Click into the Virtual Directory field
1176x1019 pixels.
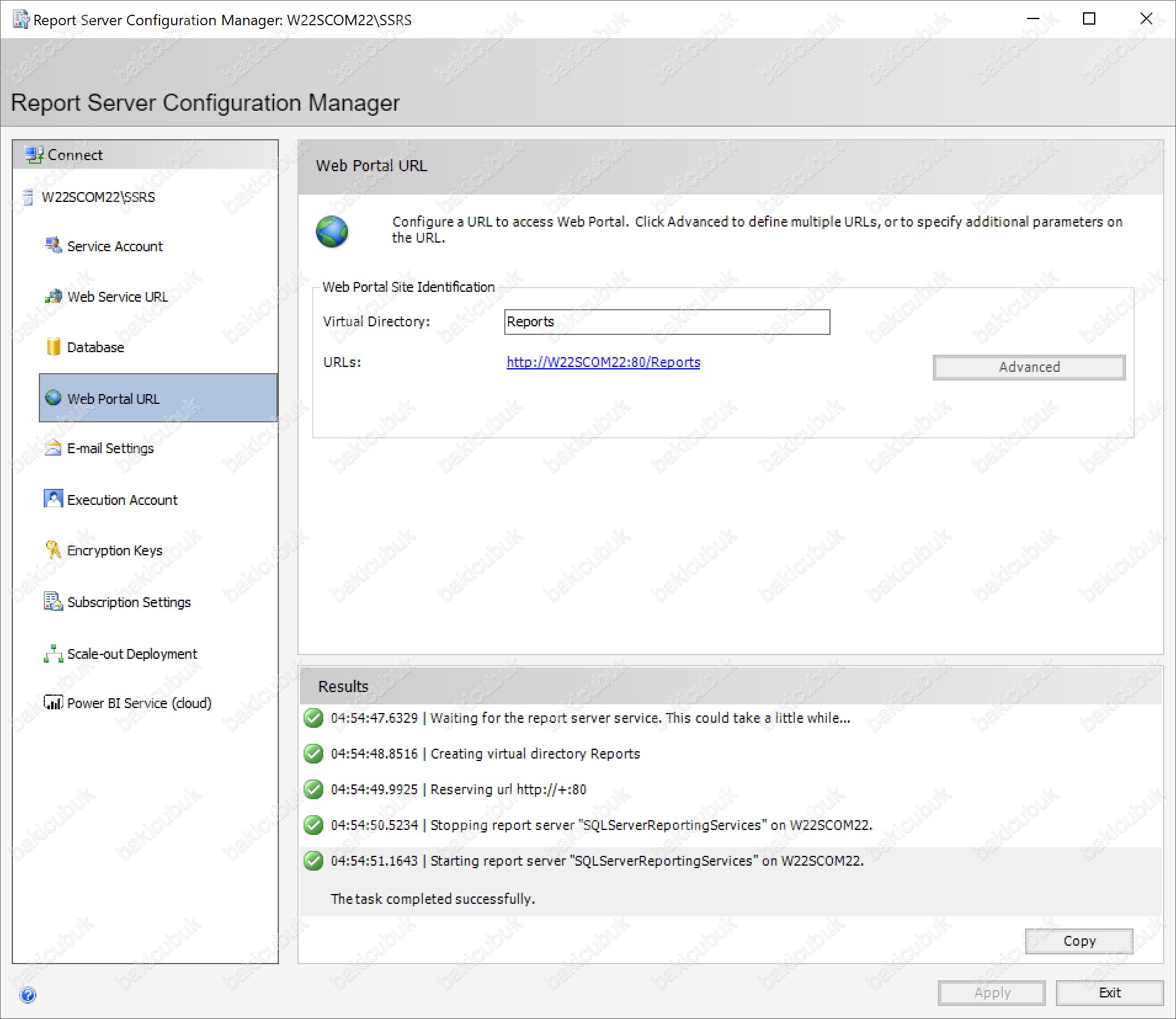coord(667,322)
